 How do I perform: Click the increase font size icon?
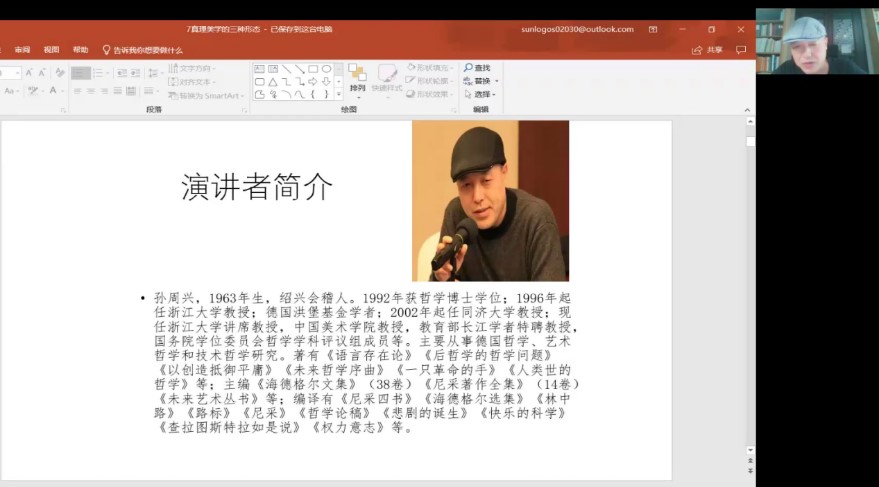tap(29, 73)
